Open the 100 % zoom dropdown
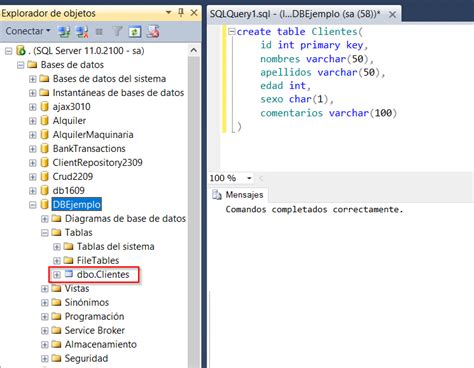The height and width of the screenshot is (368, 474). click(249, 178)
